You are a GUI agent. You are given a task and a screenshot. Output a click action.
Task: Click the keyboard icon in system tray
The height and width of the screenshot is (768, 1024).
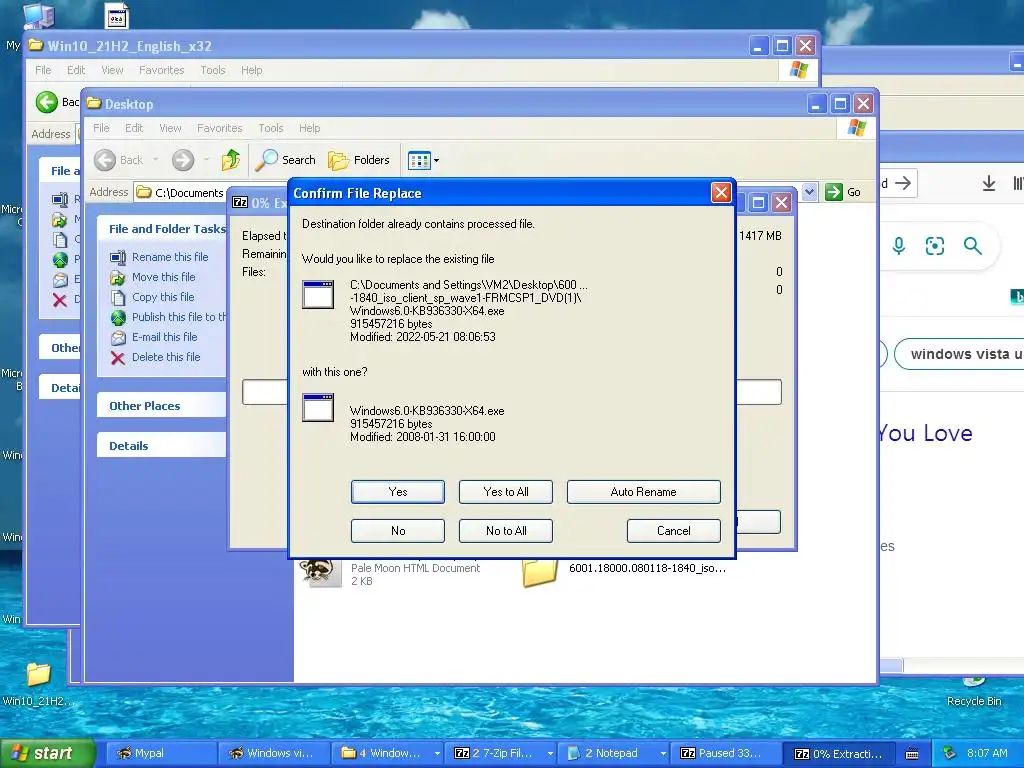pyautogui.click(x=912, y=754)
